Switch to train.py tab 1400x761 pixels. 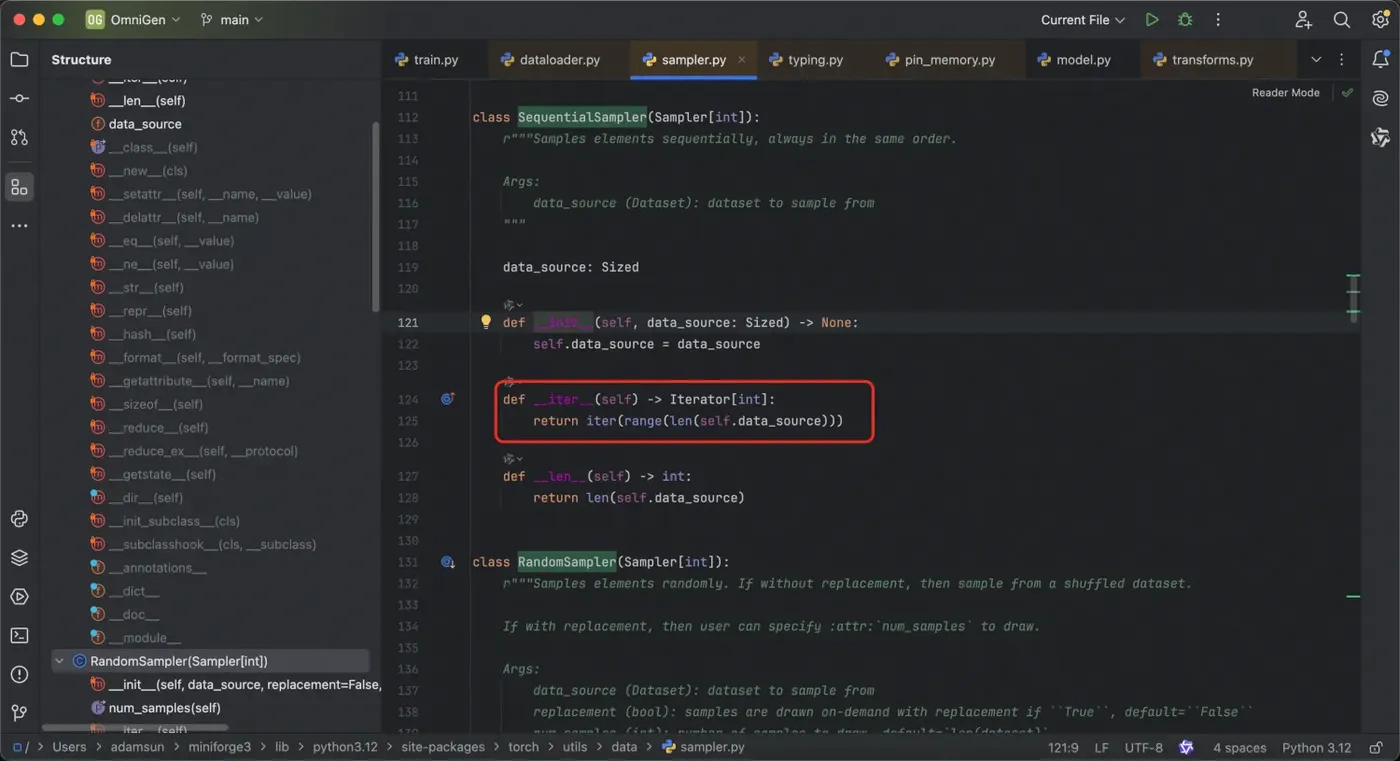point(427,60)
